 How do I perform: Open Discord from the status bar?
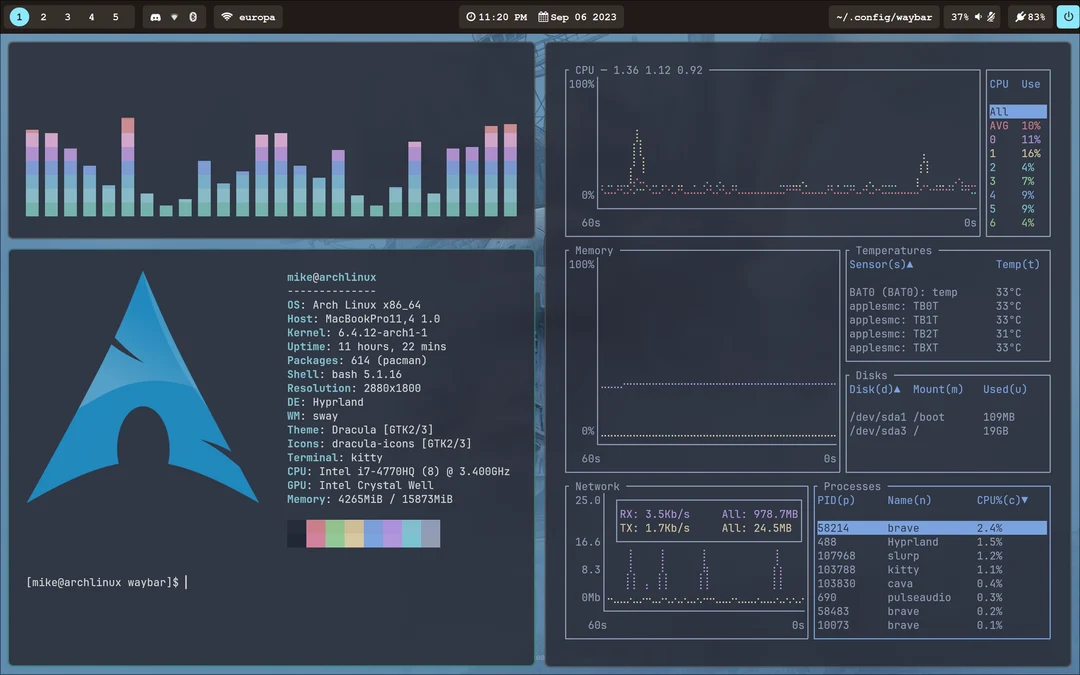[x=156, y=17]
